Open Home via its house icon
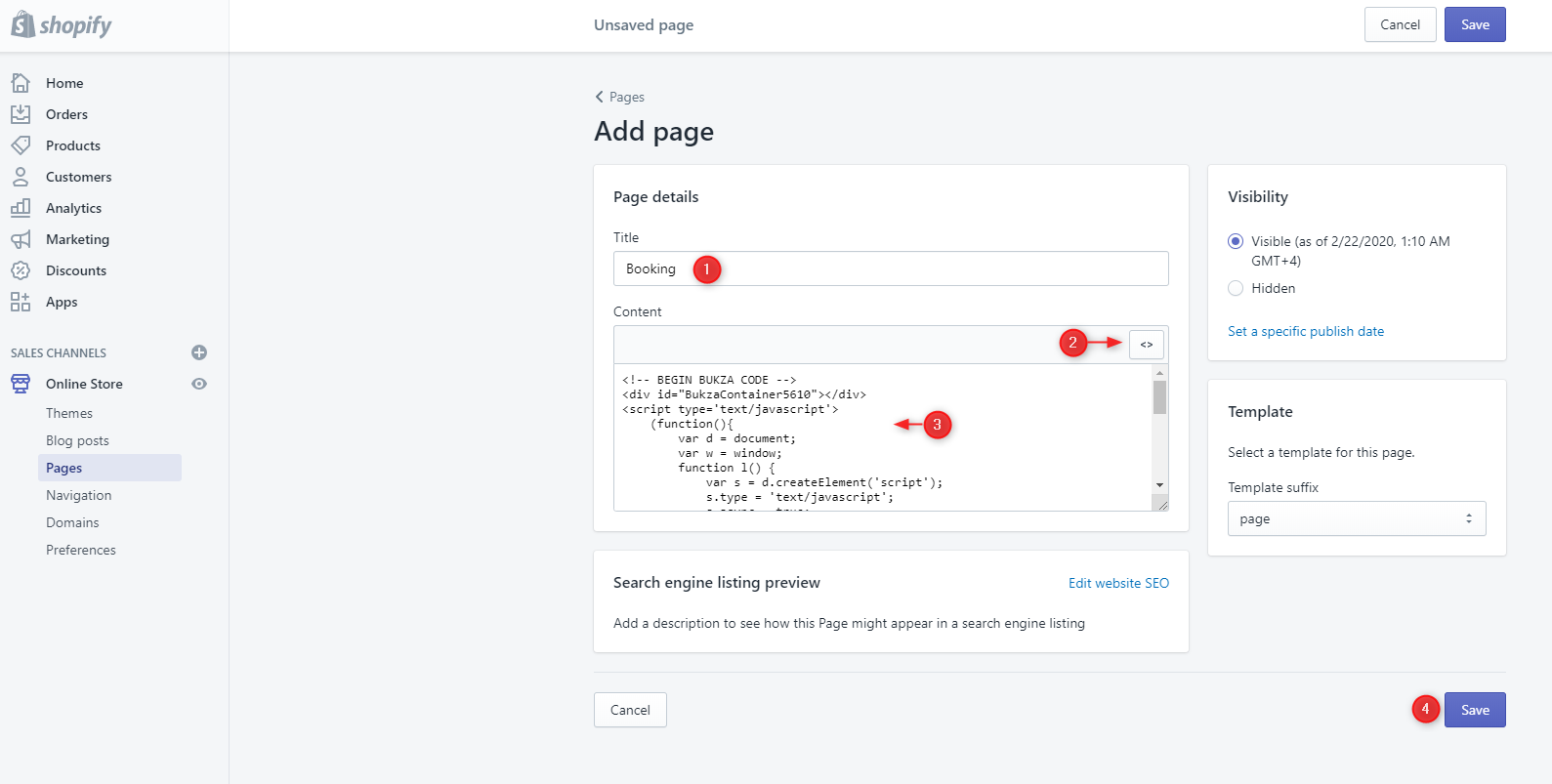The width and height of the screenshot is (1552, 784). pos(21,83)
